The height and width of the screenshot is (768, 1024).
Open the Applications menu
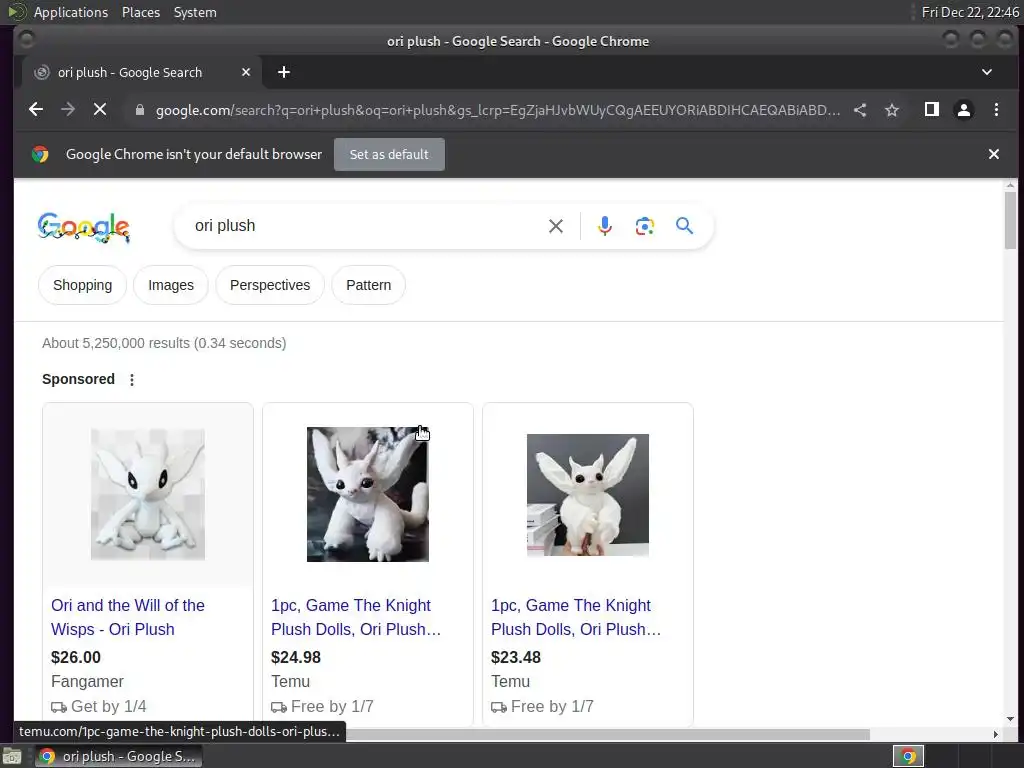coord(71,12)
